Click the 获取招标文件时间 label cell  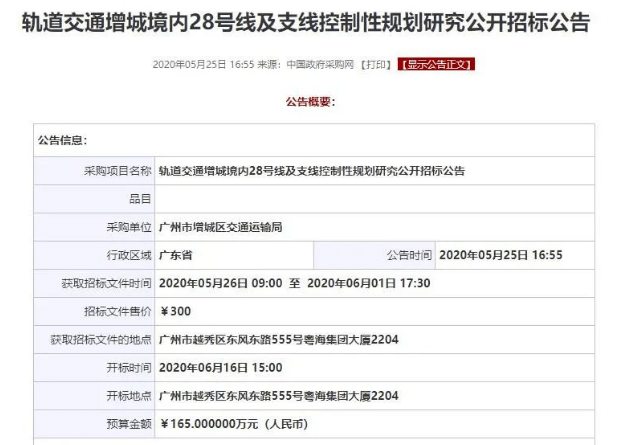tap(94, 283)
